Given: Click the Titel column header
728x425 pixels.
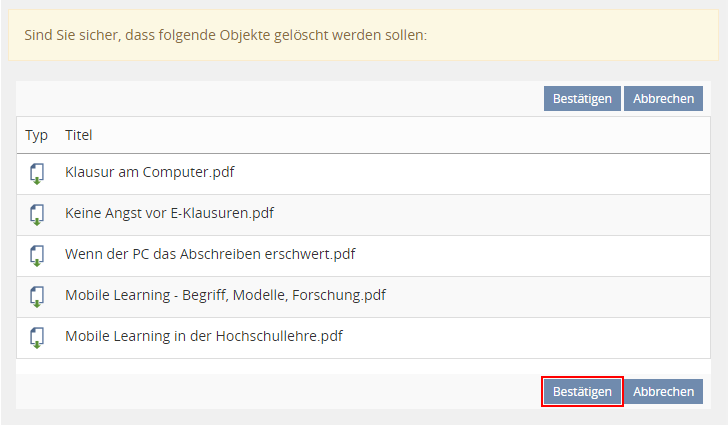Looking at the screenshot, I should [79, 135].
